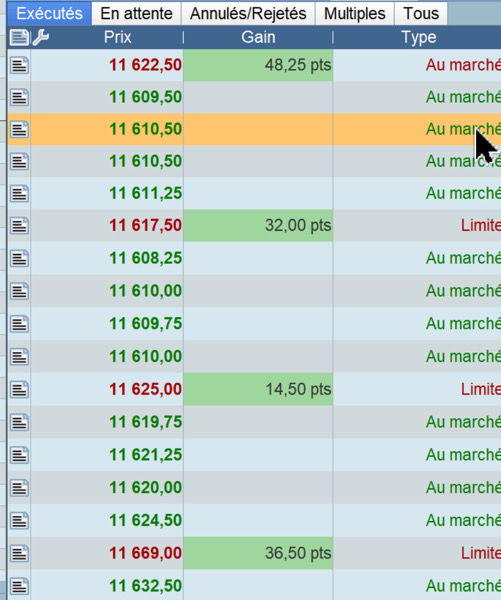501x600 pixels.
Task: Select the price 11 624,50
Action: [x=145, y=520]
